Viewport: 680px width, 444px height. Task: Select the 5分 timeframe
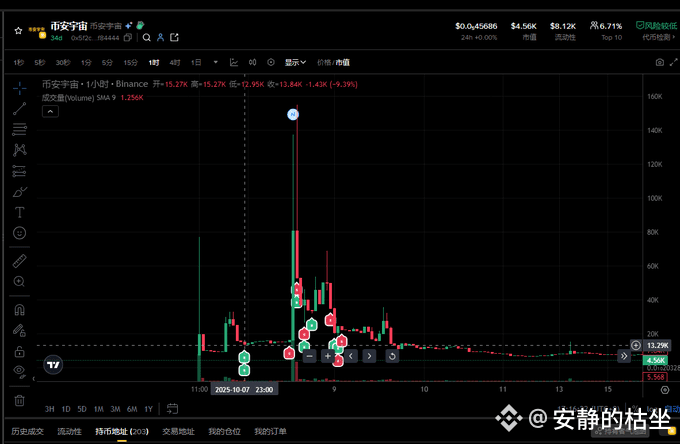pos(107,62)
